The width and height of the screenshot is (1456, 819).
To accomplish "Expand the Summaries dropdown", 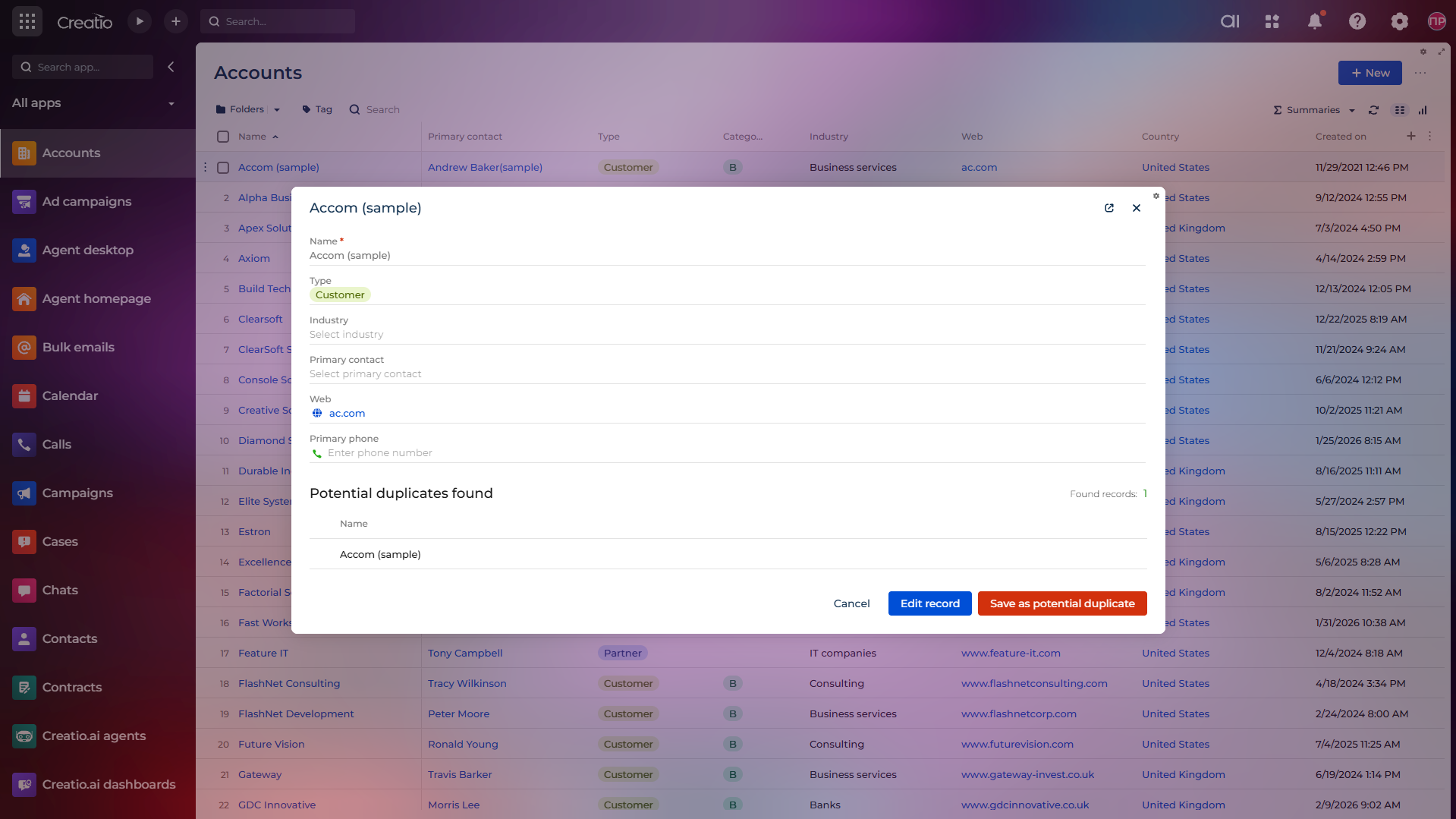I will [1352, 110].
